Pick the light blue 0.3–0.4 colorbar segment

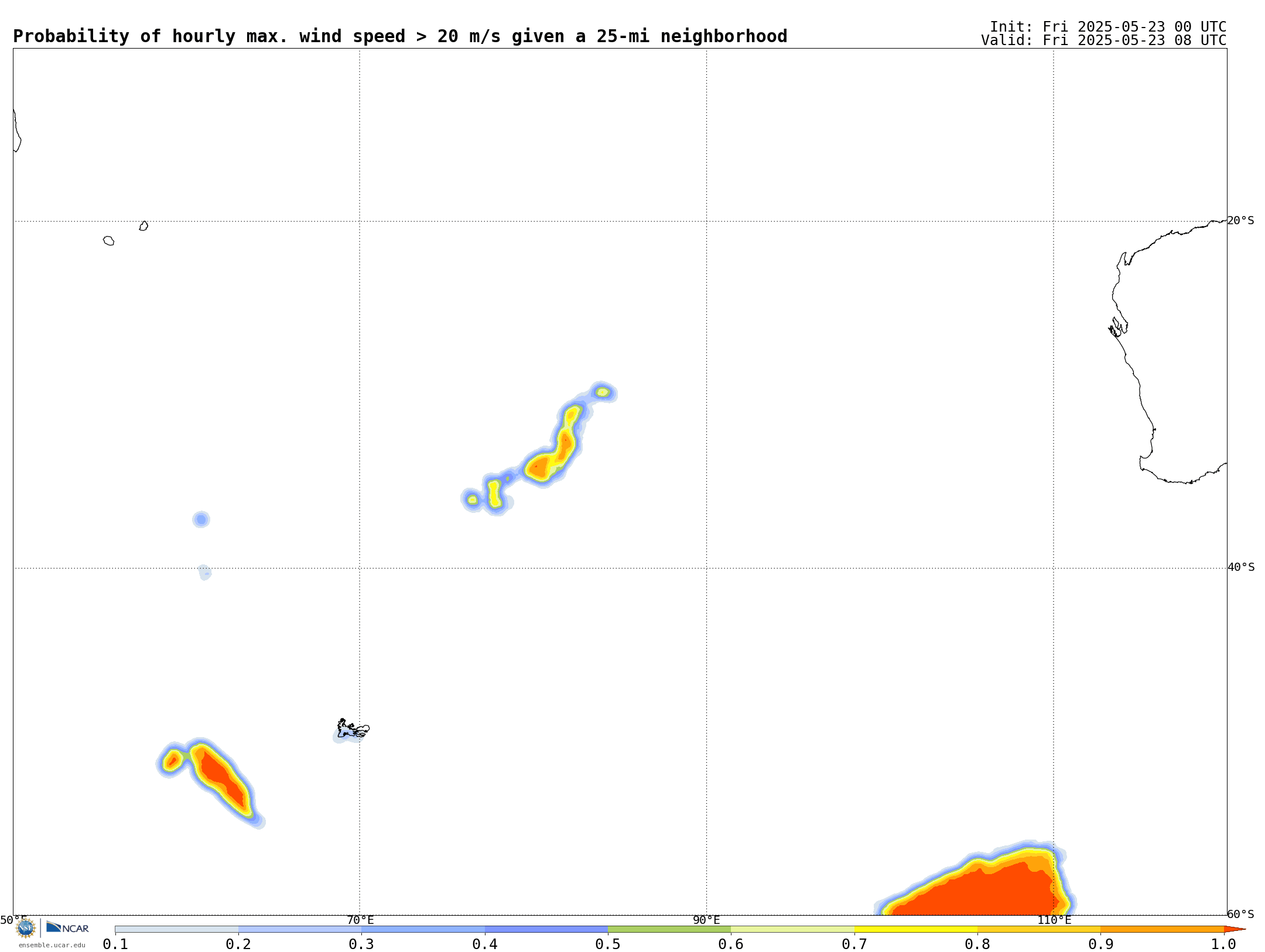tap(423, 929)
